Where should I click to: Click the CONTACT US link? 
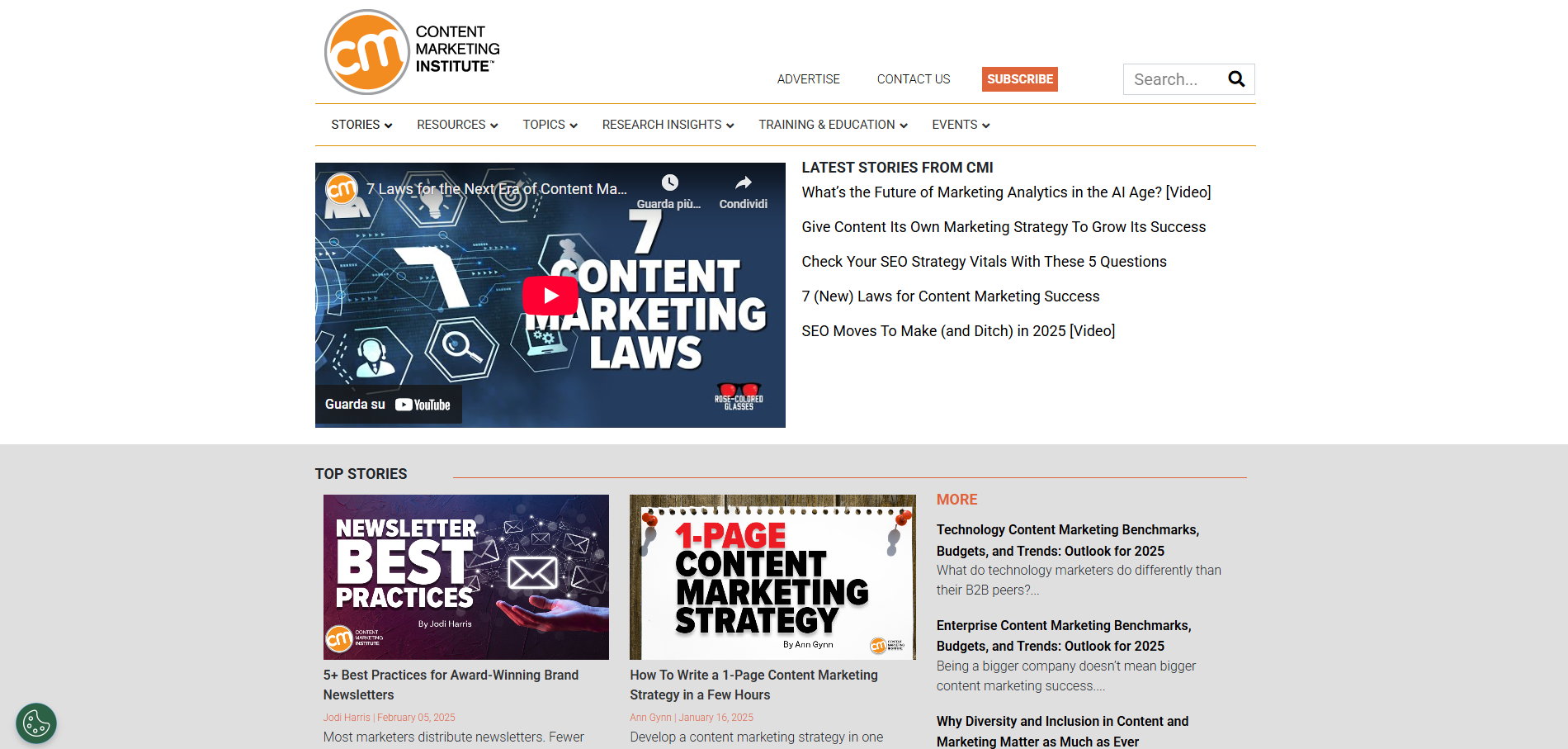[x=914, y=79]
